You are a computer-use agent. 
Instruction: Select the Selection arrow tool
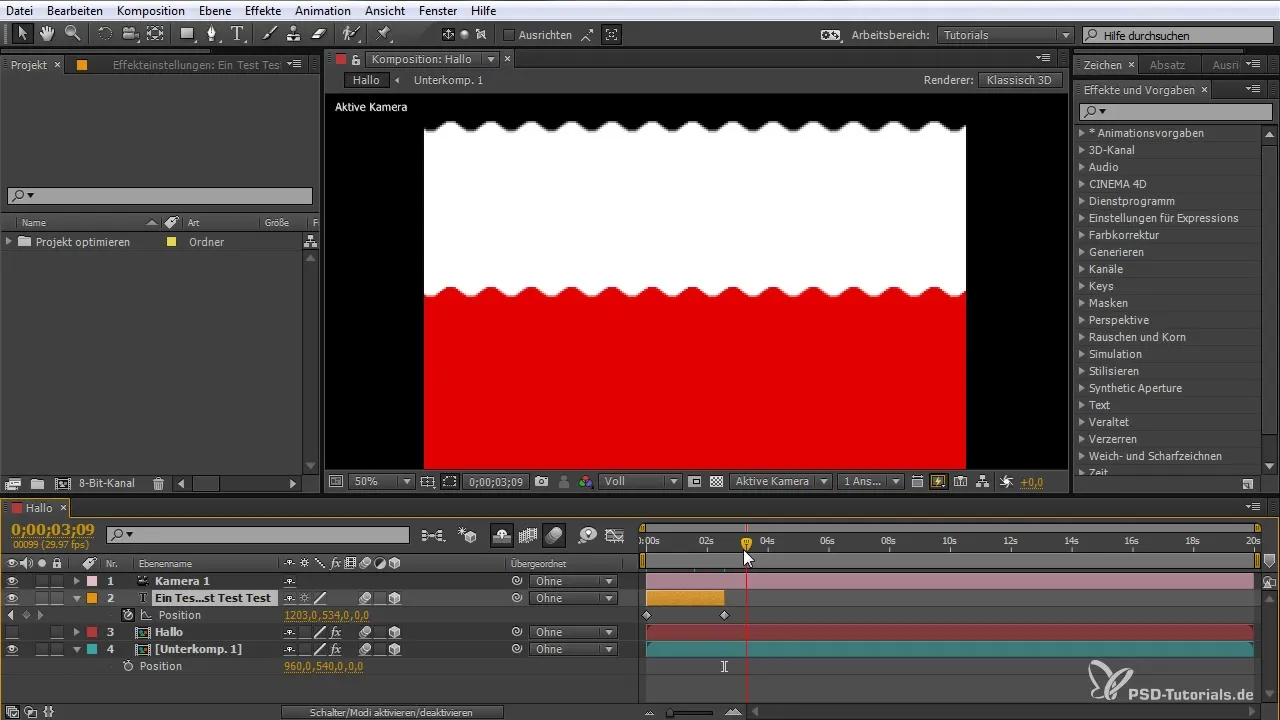pyautogui.click(x=24, y=34)
